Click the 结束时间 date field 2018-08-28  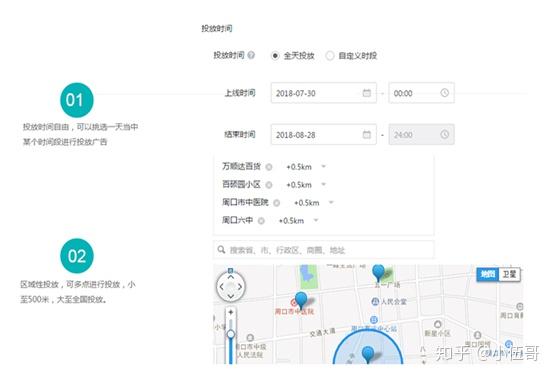[x=324, y=135]
